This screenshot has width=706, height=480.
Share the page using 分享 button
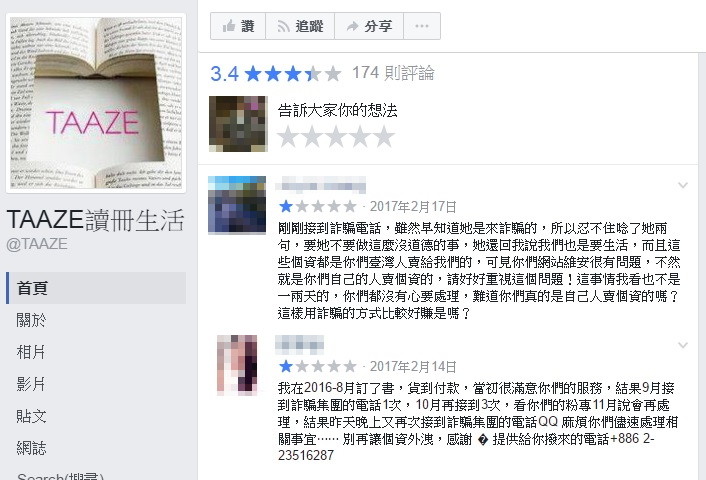click(x=369, y=26)
